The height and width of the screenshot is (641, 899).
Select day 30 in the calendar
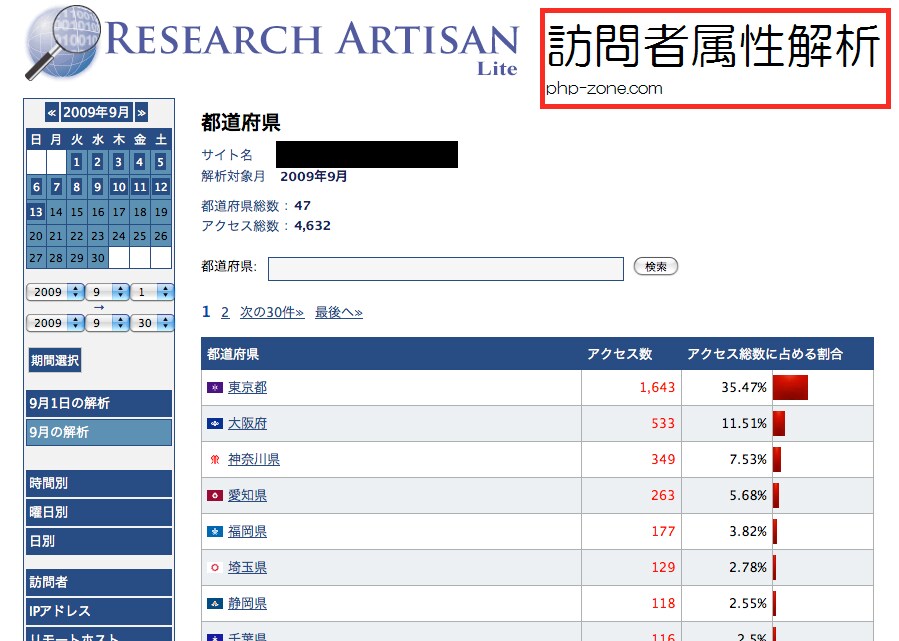point(98,258)
